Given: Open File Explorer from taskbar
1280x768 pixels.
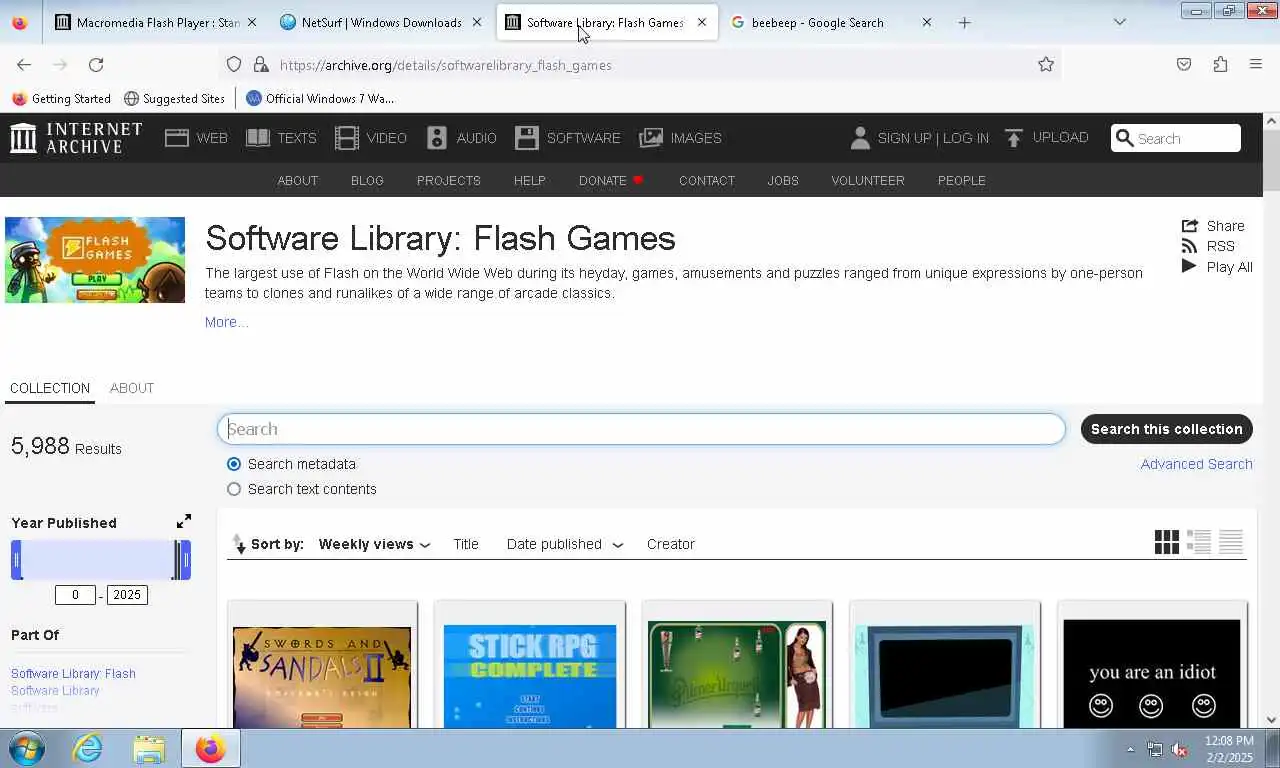Looking at the screenshot, I should click(149, 748).
